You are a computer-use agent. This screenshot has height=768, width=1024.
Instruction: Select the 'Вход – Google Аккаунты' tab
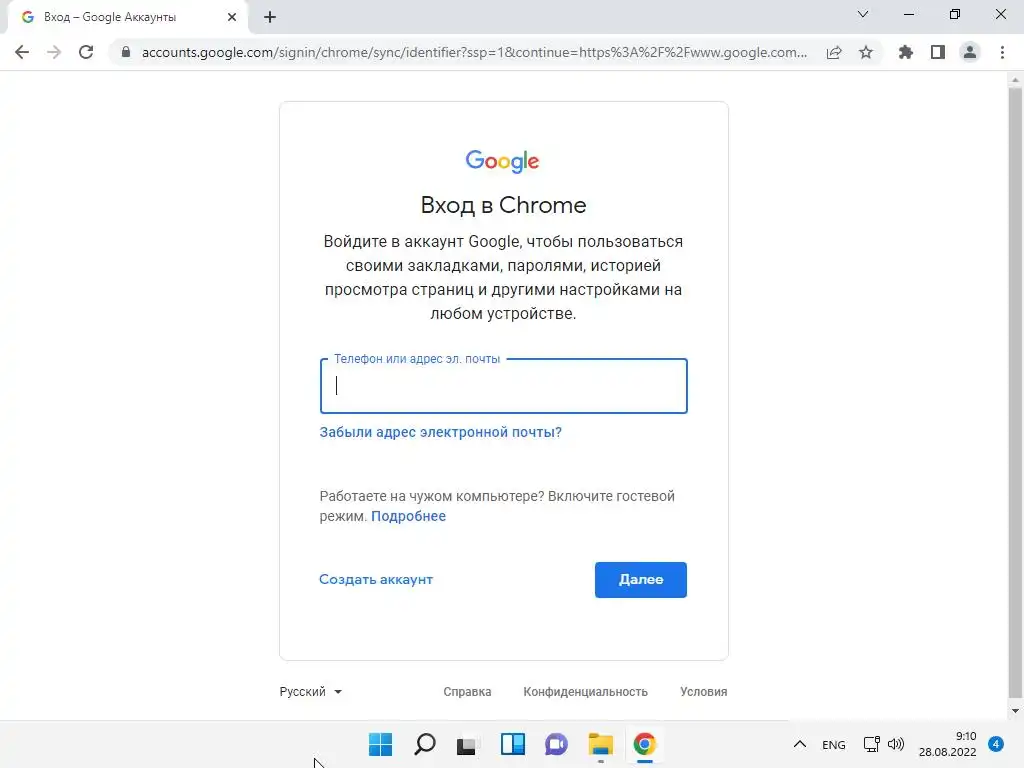[x=127, y=17]
